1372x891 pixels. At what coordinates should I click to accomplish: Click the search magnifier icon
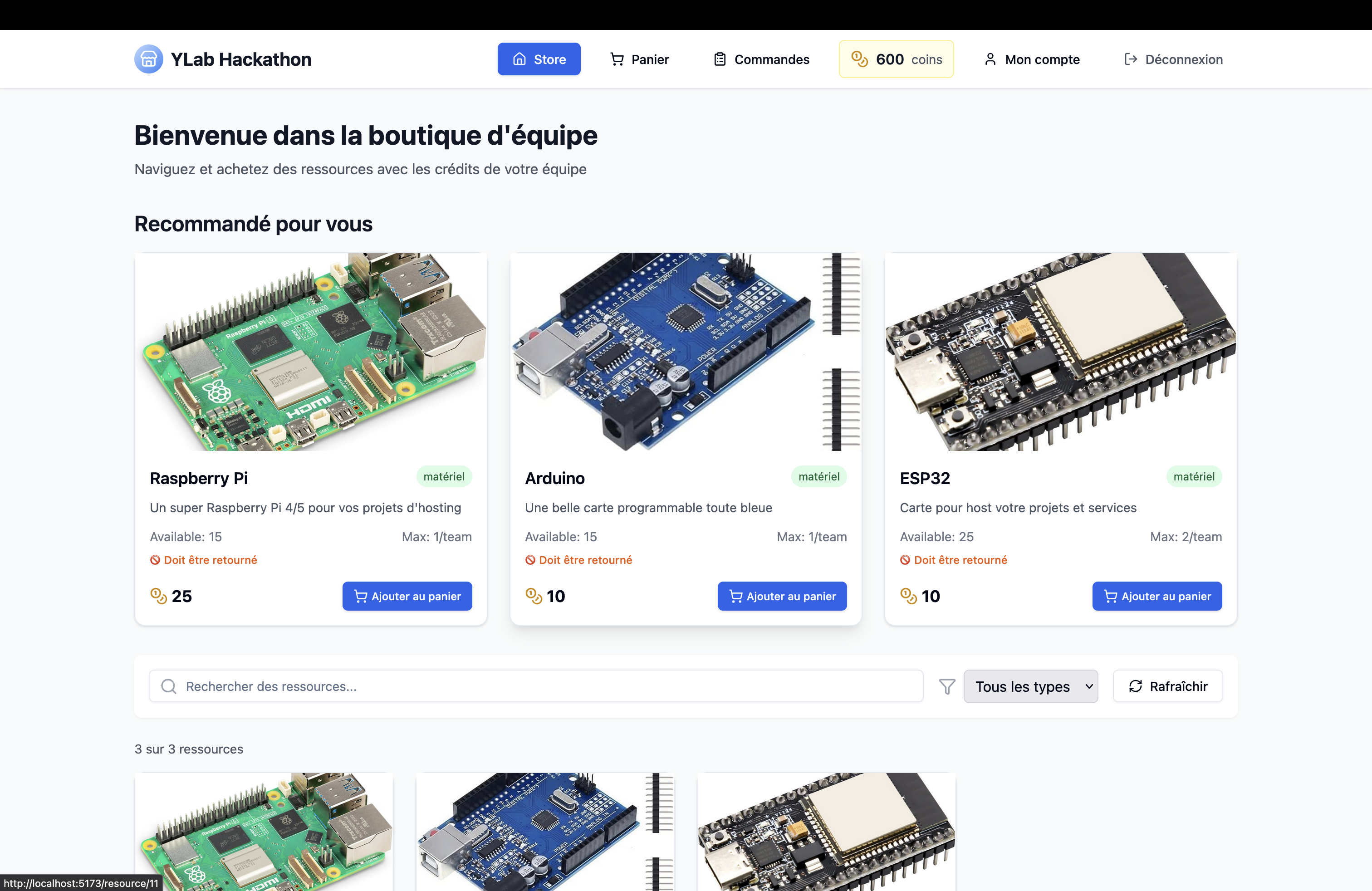coord(169,686)
